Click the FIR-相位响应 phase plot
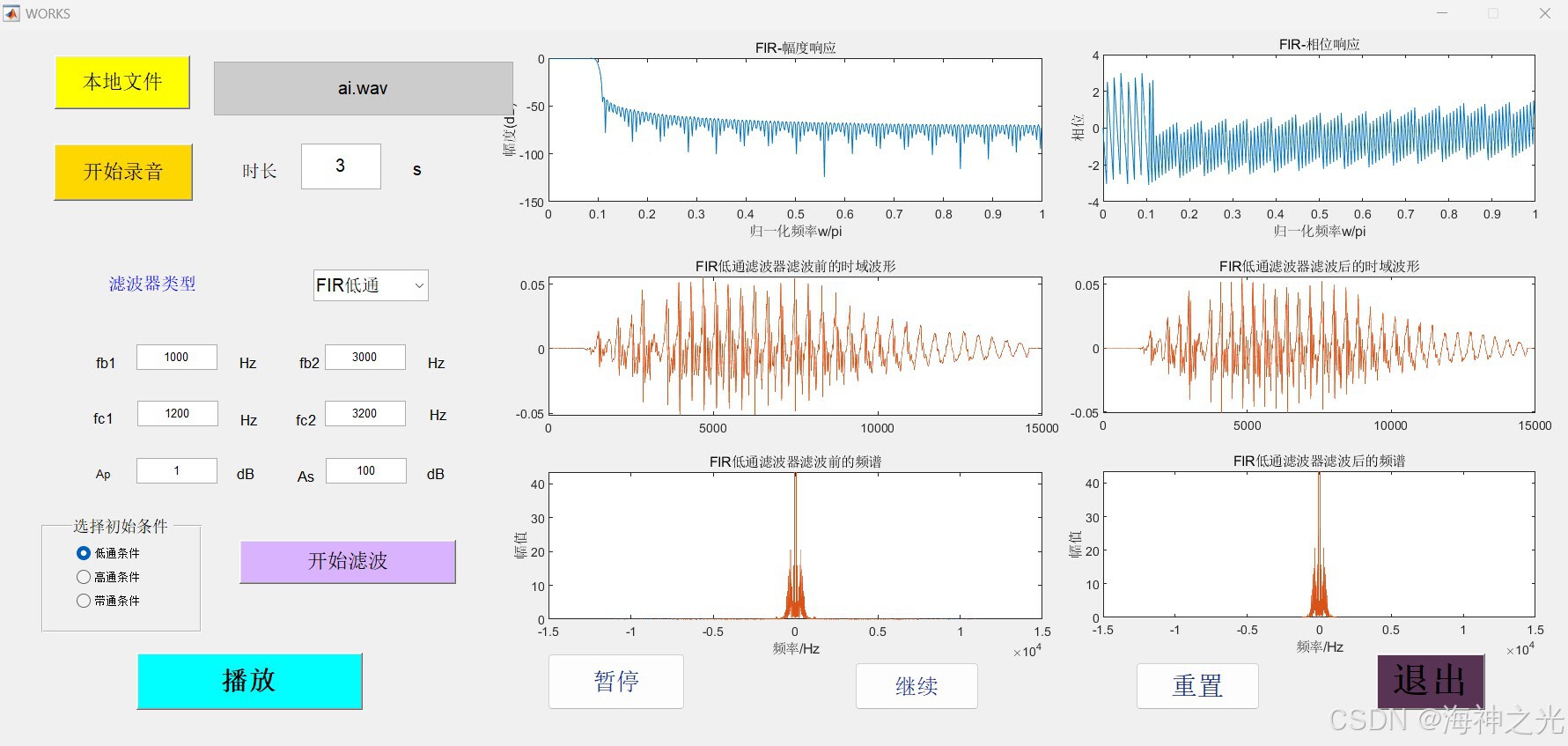 [1319, 129]
